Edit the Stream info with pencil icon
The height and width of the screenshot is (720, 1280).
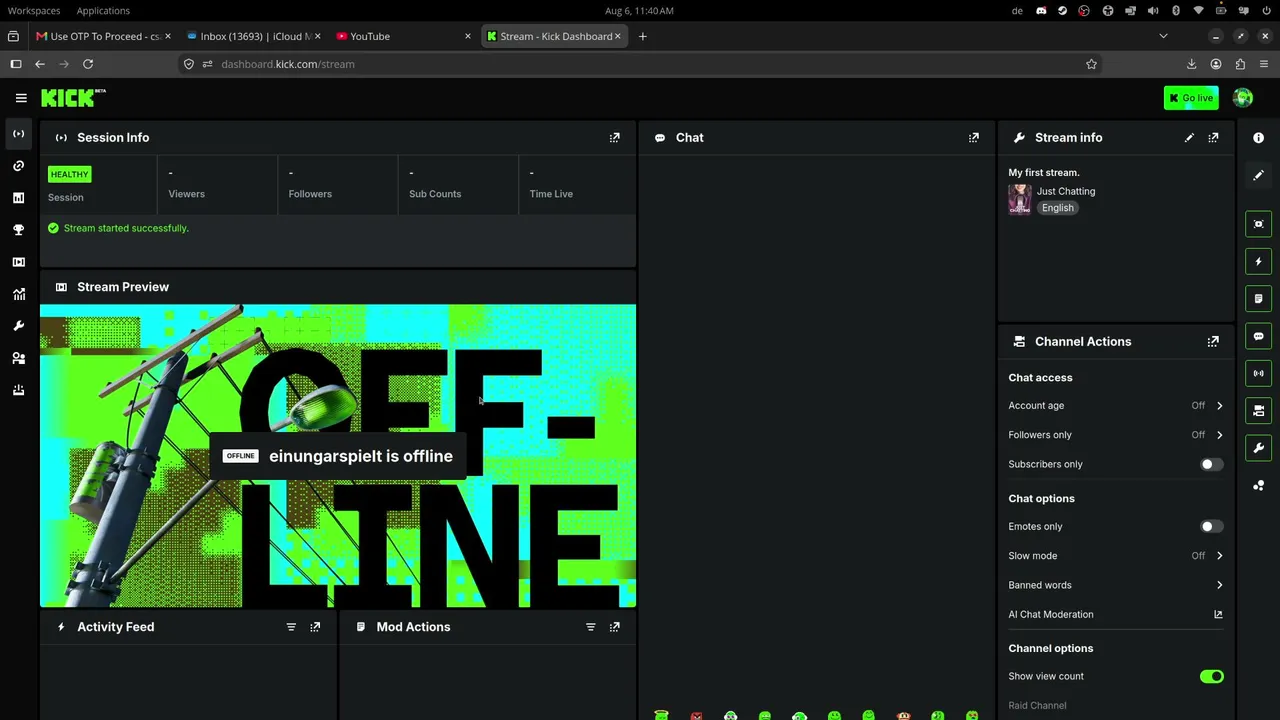1189,138
